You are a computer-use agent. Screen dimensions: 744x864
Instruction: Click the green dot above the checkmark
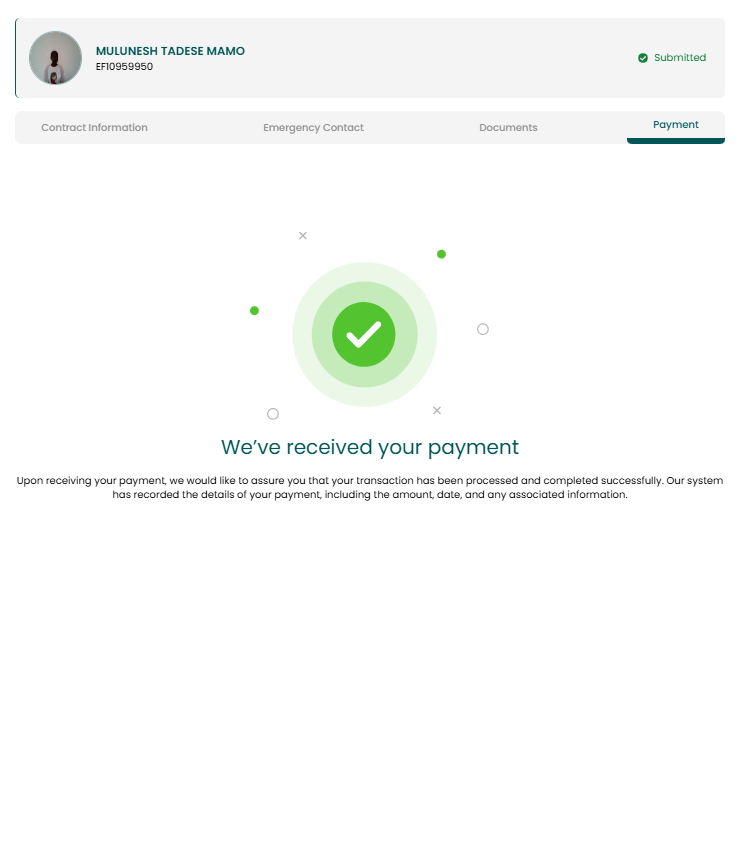click(441, 254)
